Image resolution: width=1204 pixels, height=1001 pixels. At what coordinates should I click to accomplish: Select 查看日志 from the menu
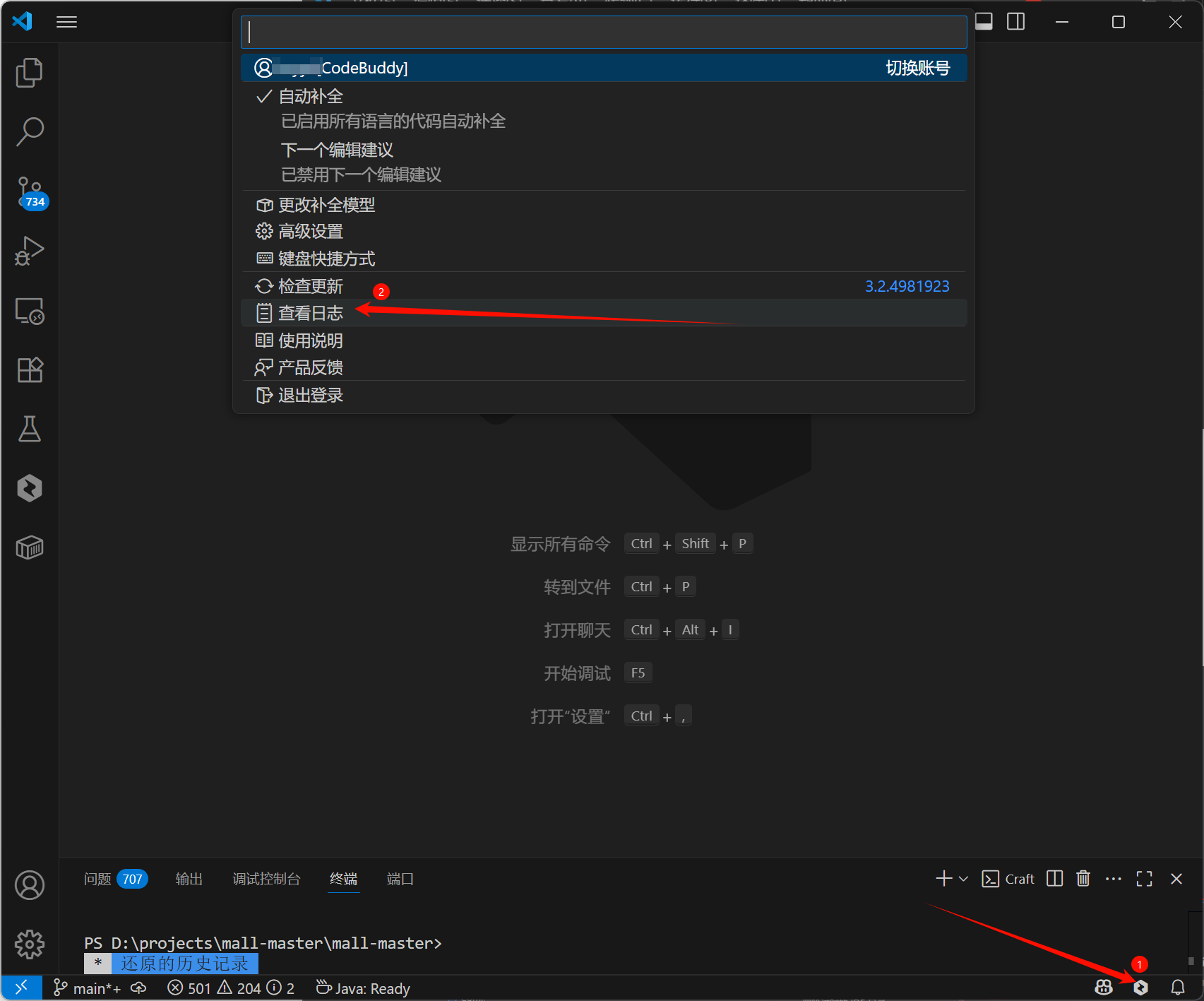point(311,313)
